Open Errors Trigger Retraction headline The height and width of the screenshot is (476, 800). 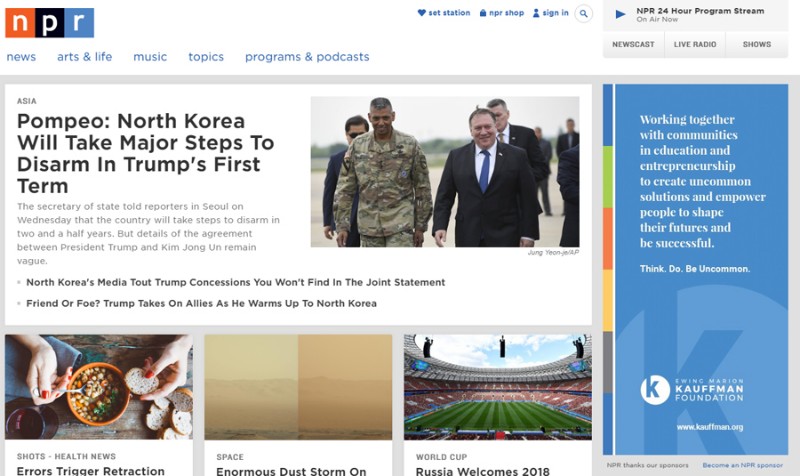click(x=91, y=470)
